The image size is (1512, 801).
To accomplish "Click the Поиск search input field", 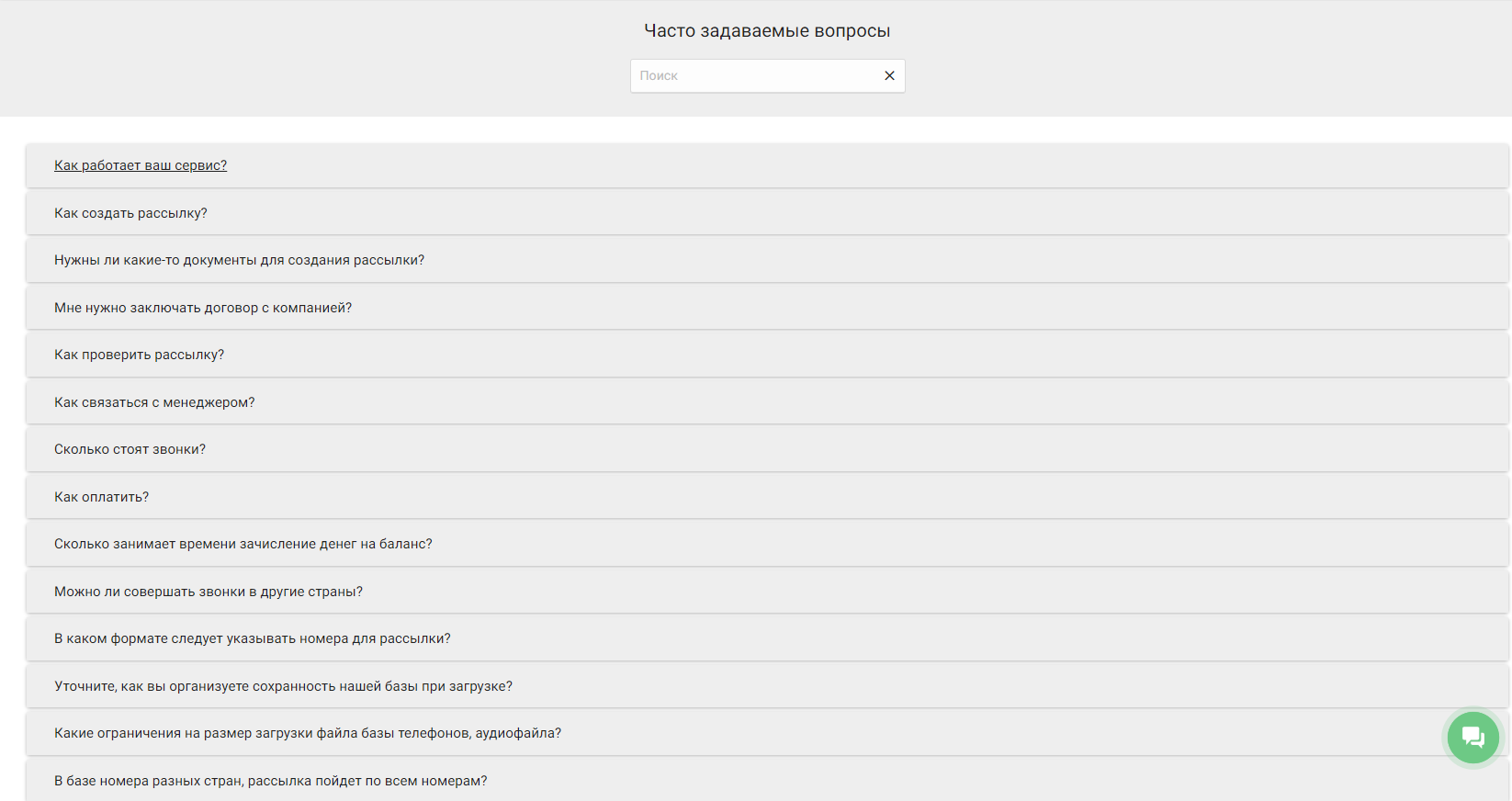I will (x=753, y=75).
